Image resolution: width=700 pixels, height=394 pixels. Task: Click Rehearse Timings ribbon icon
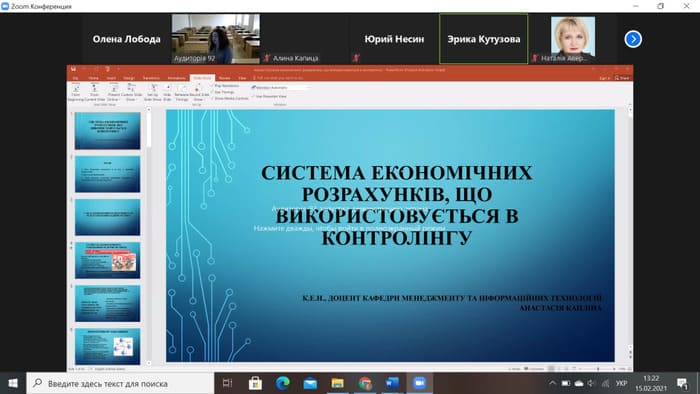(182, 92)
